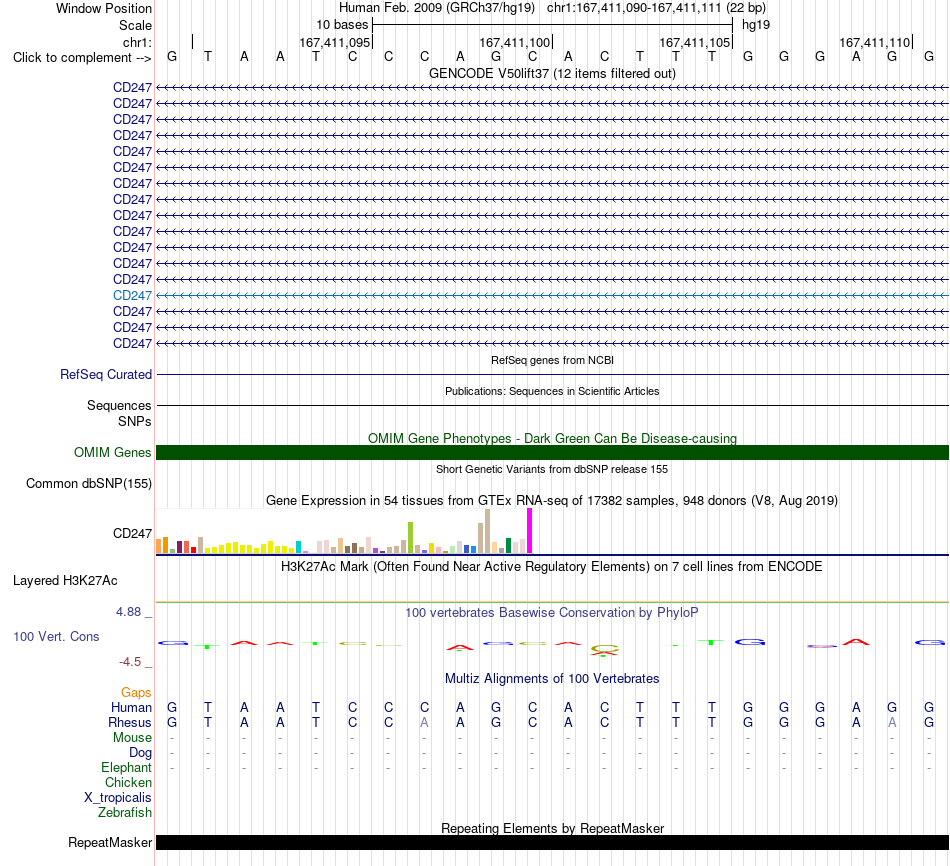Click the X_tropicalis alignment row label
Screen dimensions: 950x866
click(x=118, y=798)
